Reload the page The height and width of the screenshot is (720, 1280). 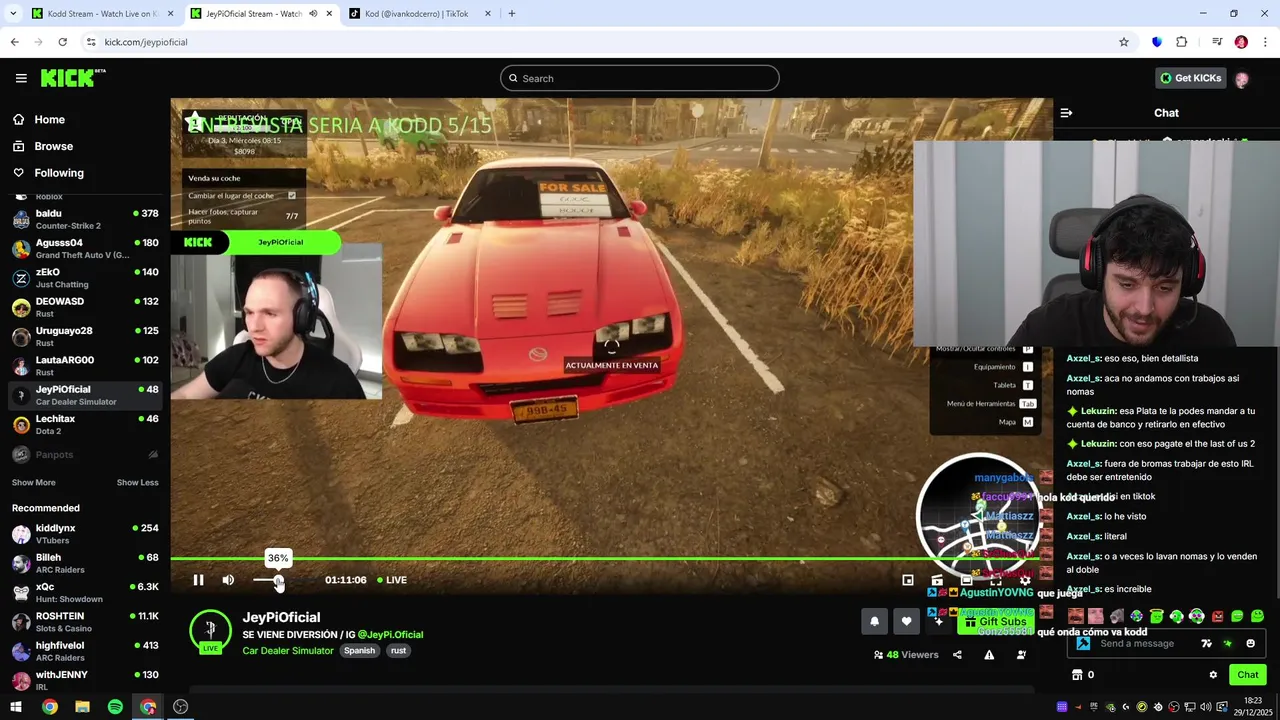click(62, 42)
